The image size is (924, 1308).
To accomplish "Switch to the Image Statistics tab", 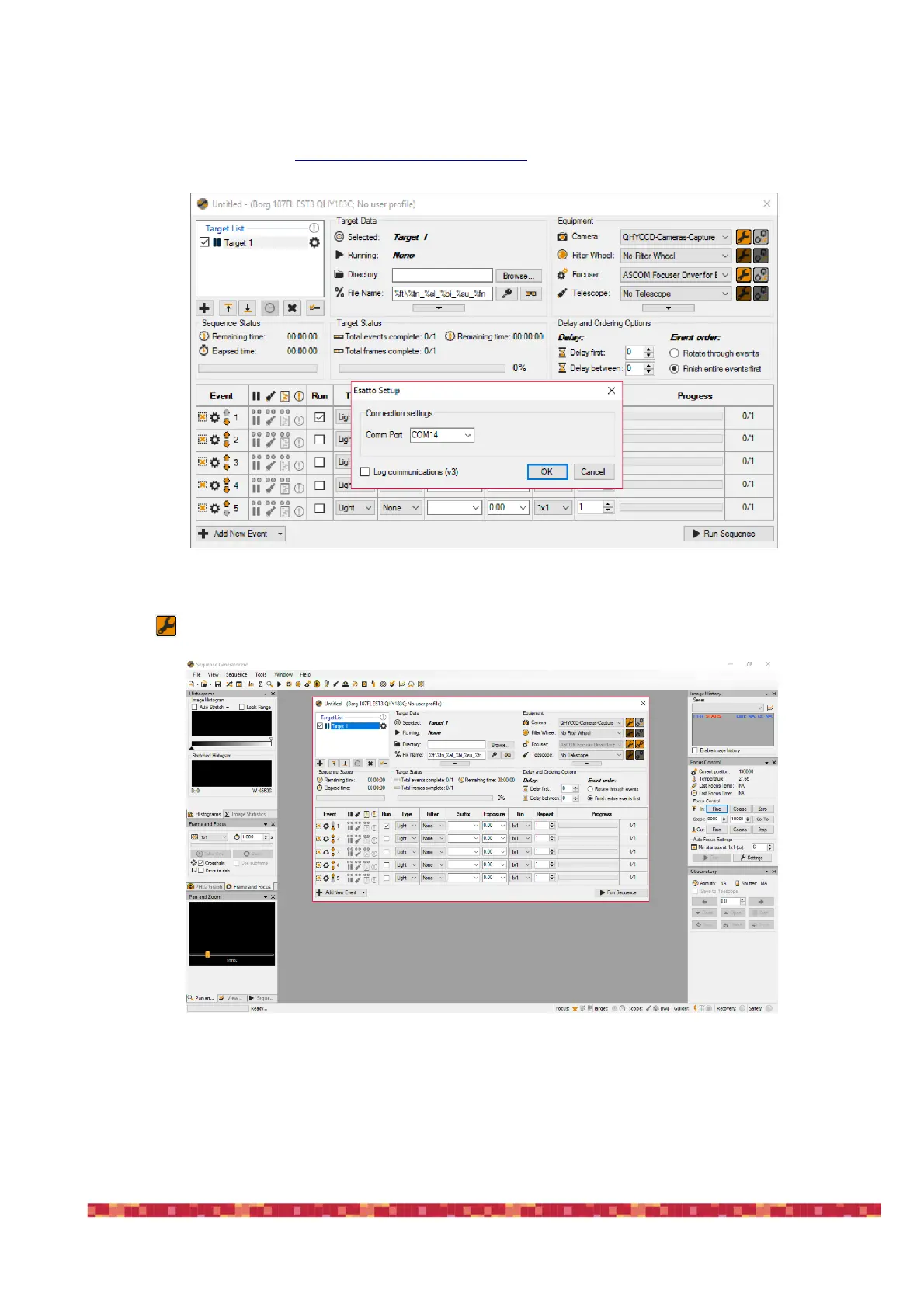I will point(245,814).
